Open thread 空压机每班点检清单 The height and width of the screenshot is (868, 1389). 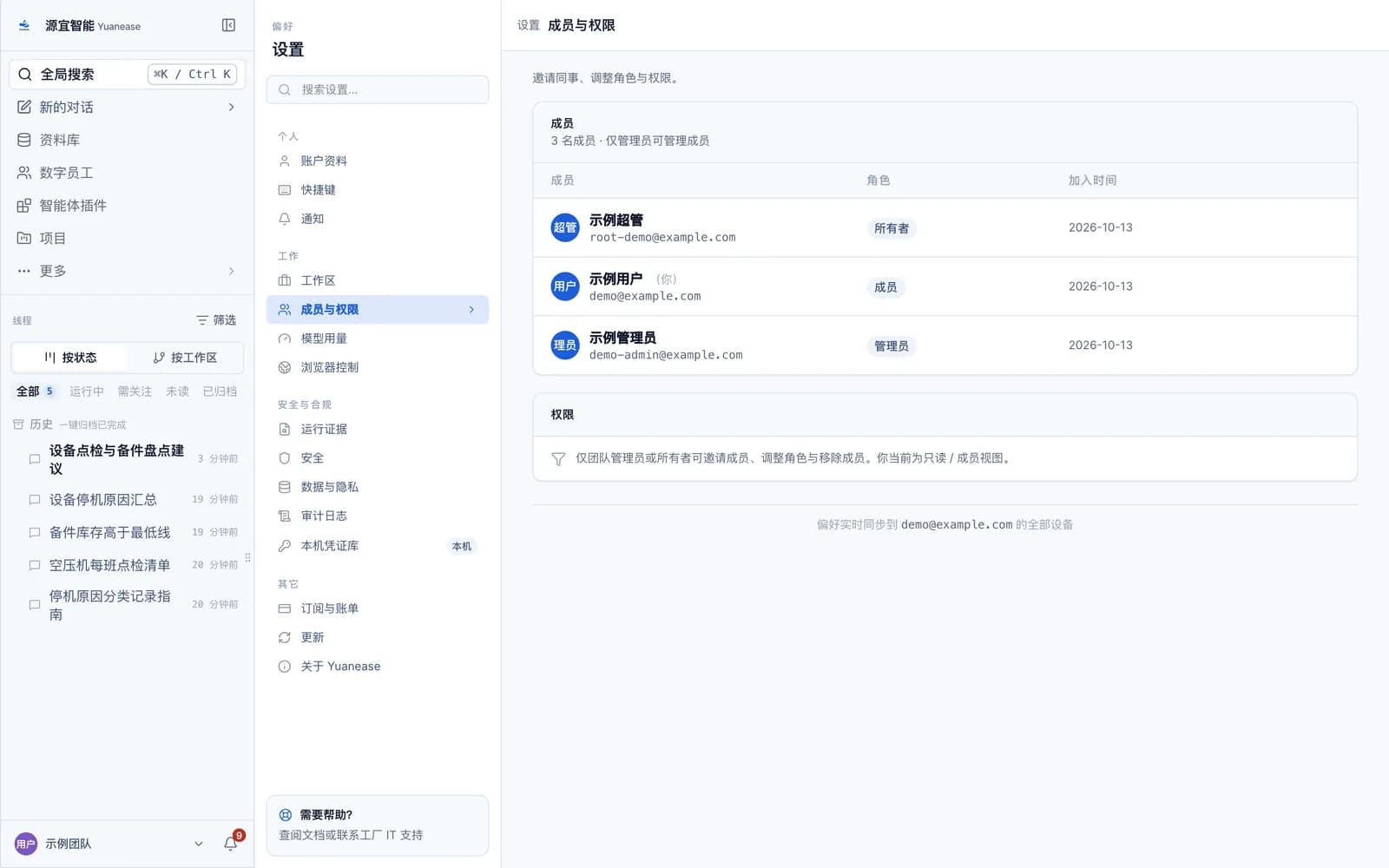pyautogui.click(x=127, y=565)
